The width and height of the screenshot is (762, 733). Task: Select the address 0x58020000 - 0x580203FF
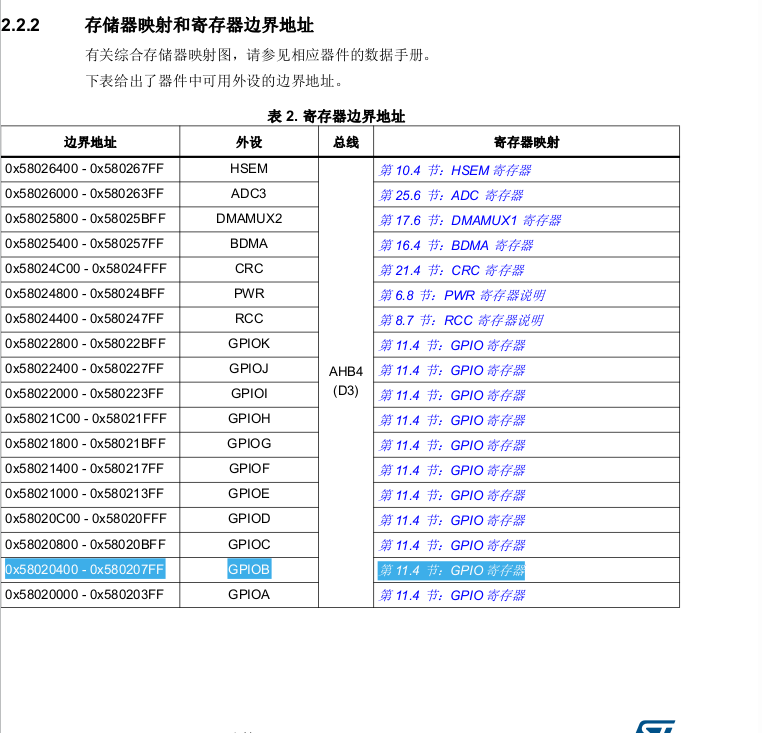pos(85,595)
